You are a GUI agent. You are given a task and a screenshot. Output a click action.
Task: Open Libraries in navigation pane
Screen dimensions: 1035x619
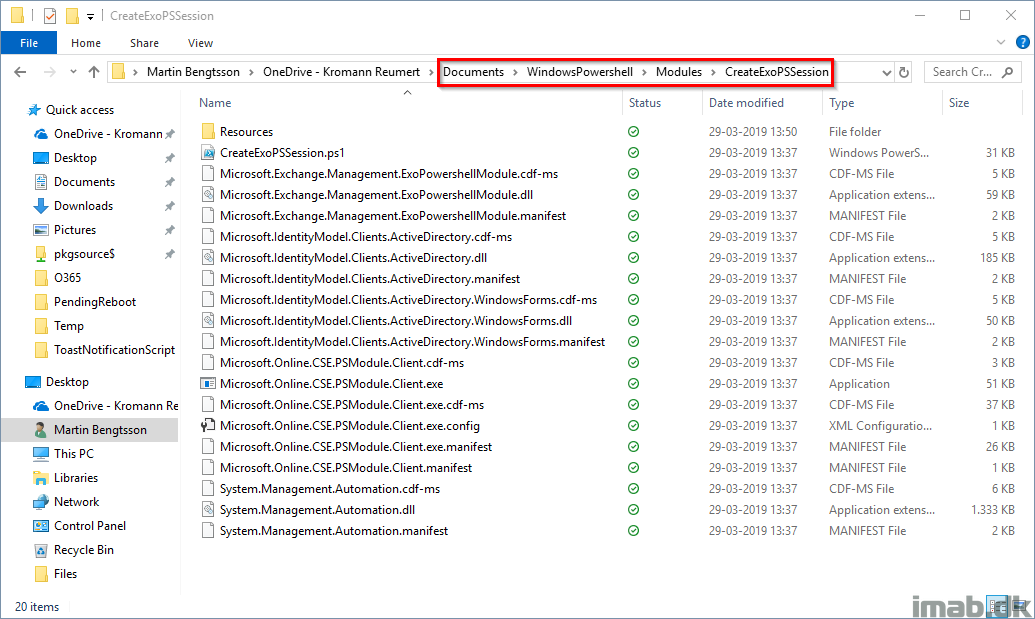[x=76, y=478]
